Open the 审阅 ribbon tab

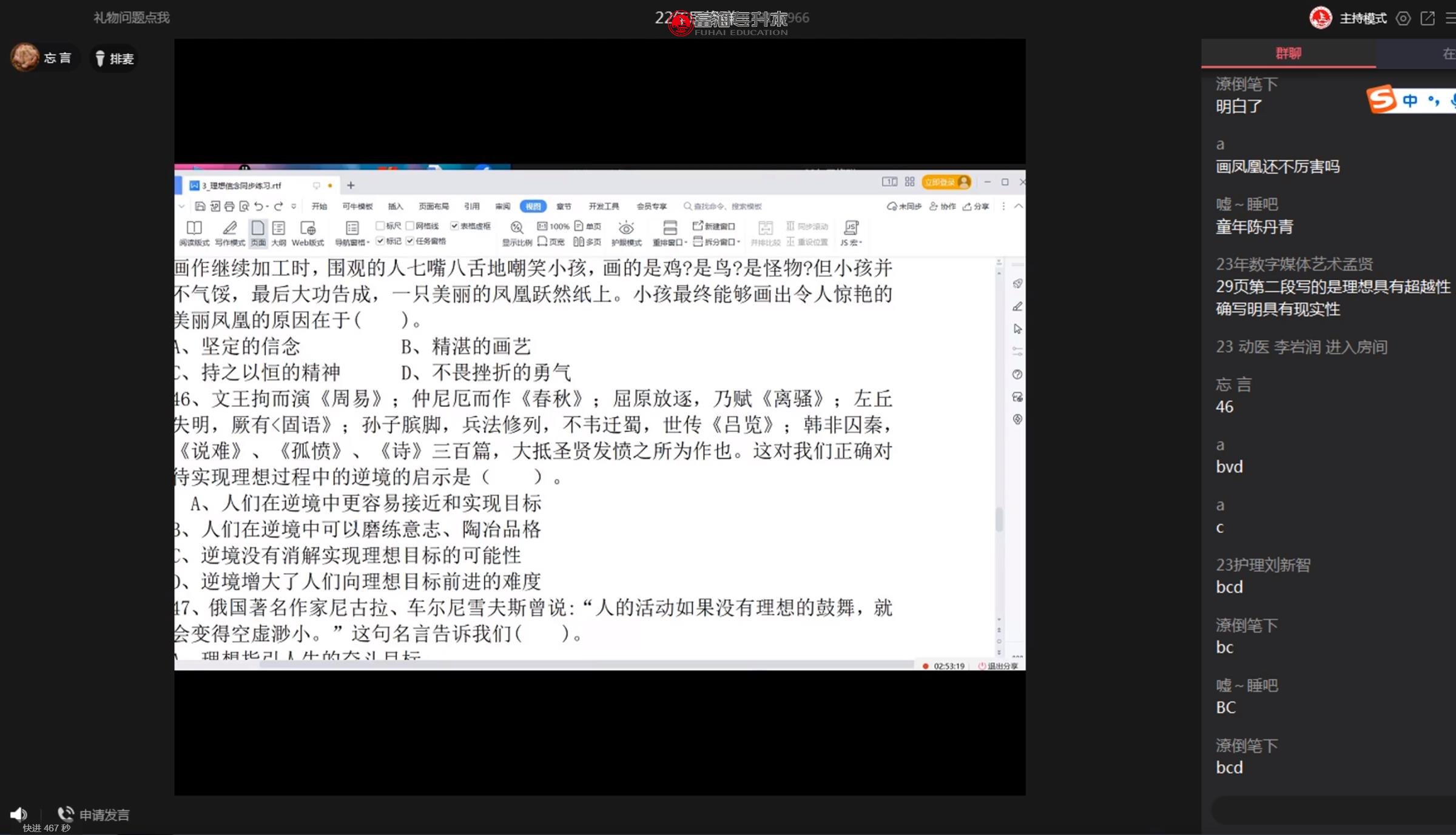(x=503, y=206)
